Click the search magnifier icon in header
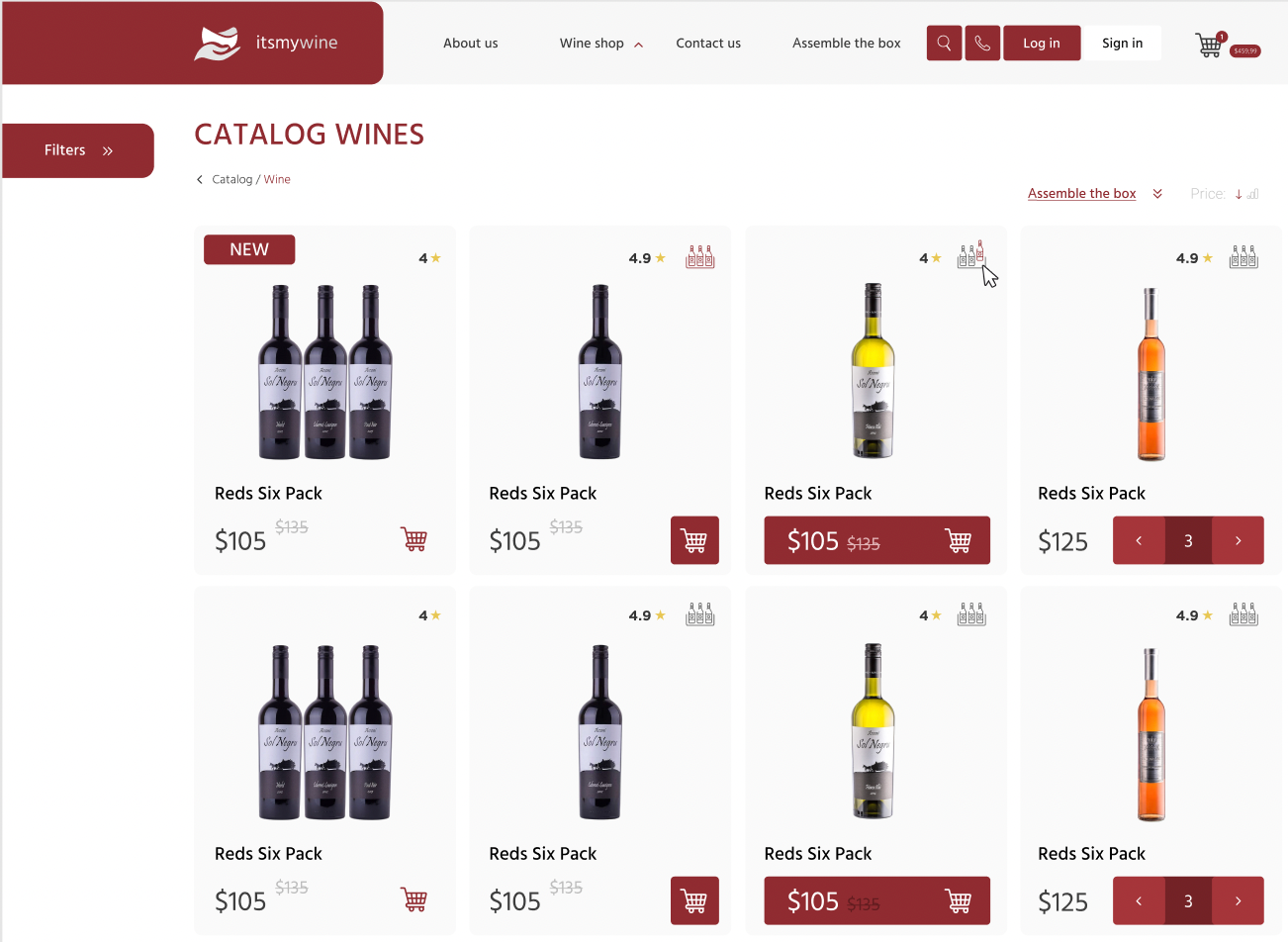This screenshot has width=1288, height=942. [x=944, y=44]
